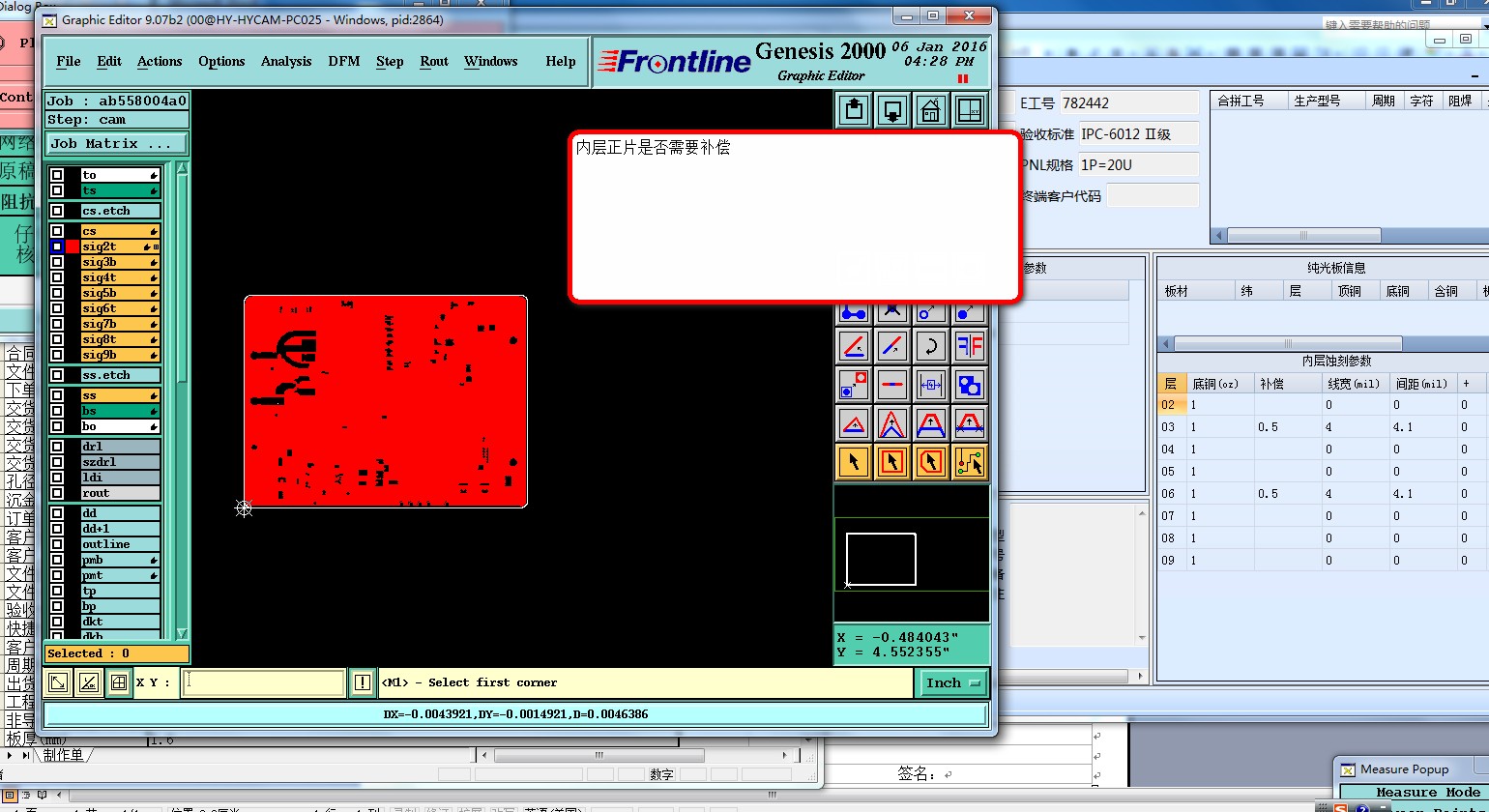Image resolution: width=1489 pixels, height=812 pixels.
Task: Open the Help menu button
Action: pyautogui.click(x=561, y=61)
